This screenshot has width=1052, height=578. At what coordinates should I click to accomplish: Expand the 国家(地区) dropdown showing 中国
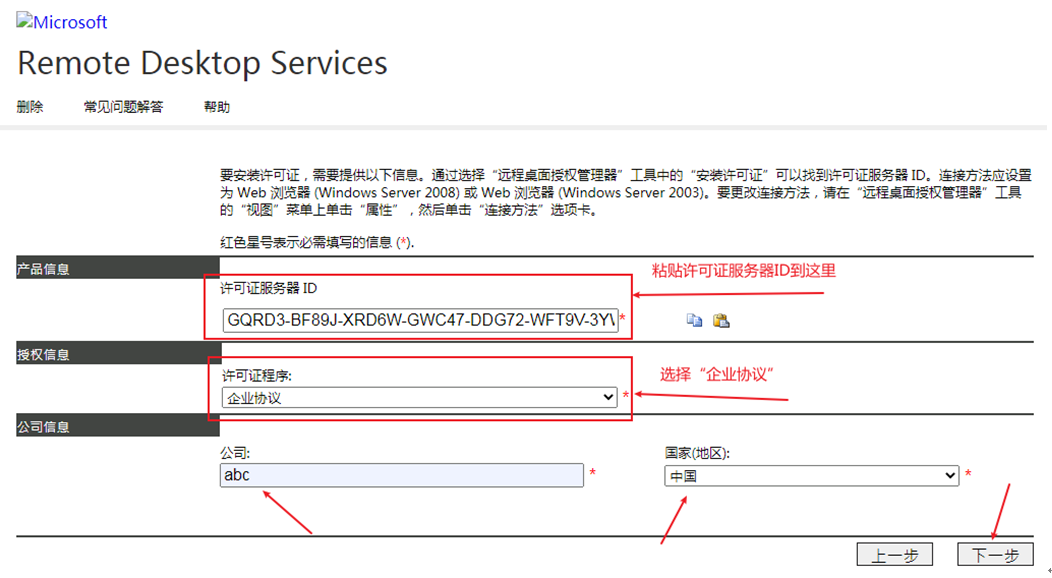tap(811, 475)
